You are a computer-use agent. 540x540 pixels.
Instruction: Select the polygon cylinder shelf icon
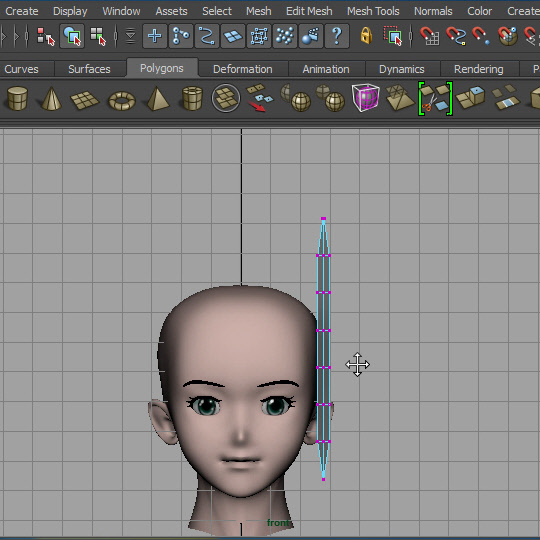(17, 98)
